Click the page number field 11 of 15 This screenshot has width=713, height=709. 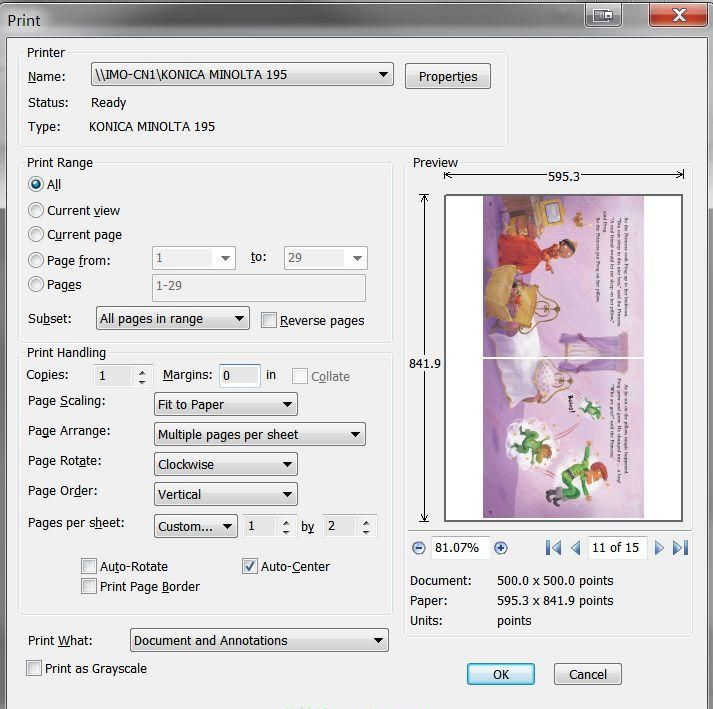pos(617,548)
